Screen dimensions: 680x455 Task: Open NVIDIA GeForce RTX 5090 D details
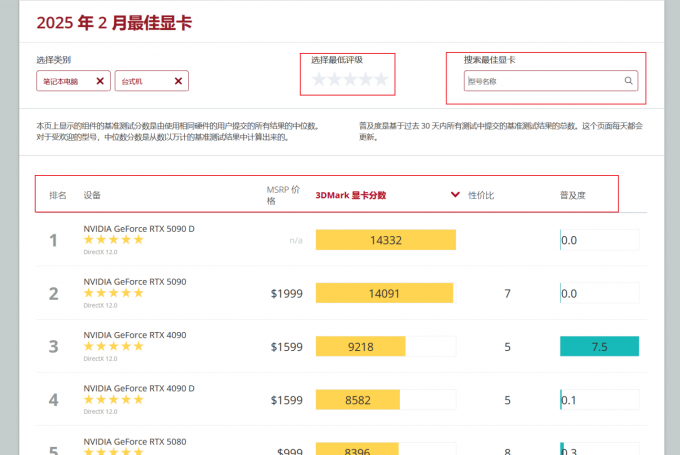coord(139,229)
